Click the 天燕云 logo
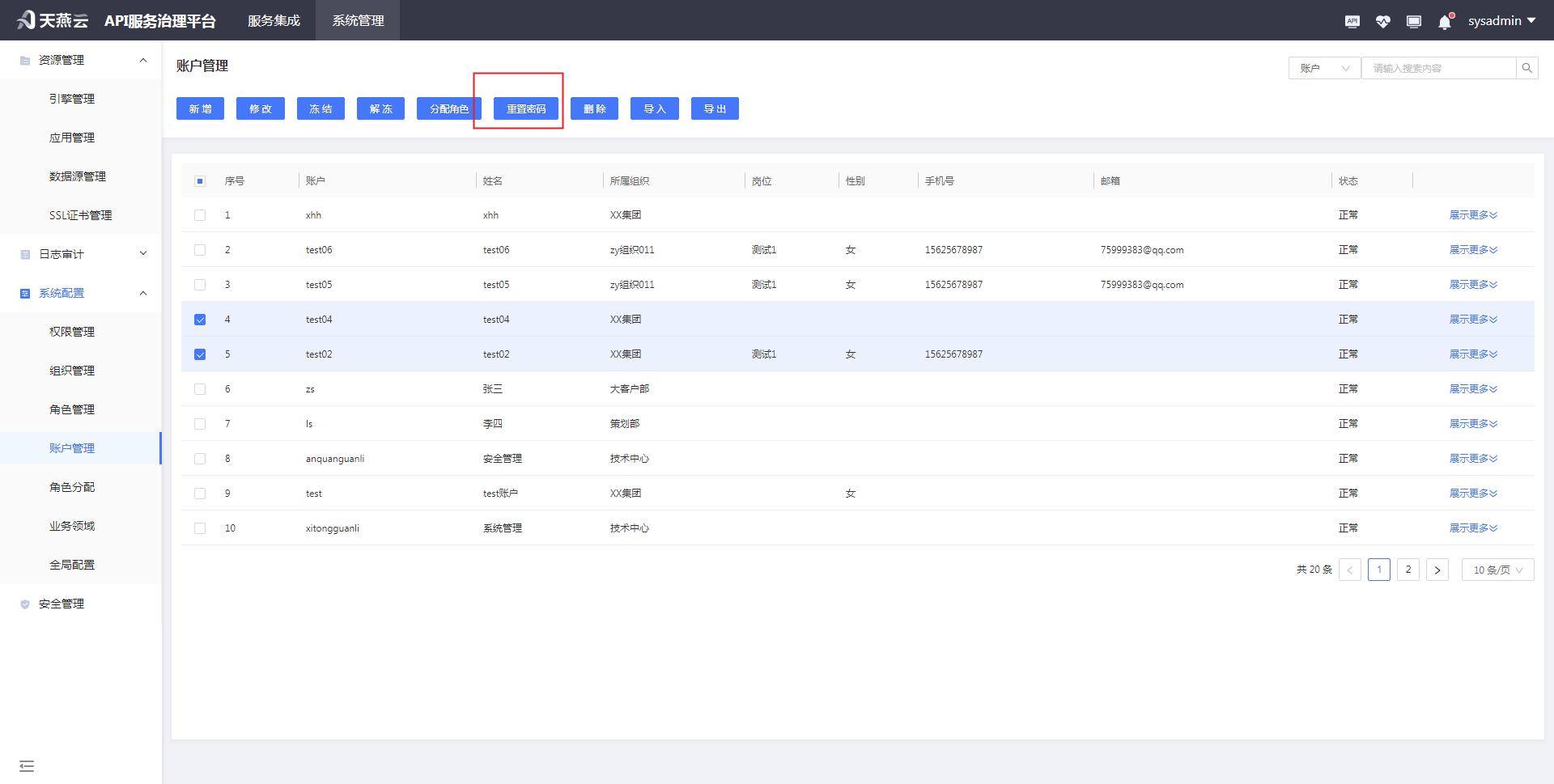Image resolution: width=1554 pixels, height=784 pixels. click(x=53, y=20)
